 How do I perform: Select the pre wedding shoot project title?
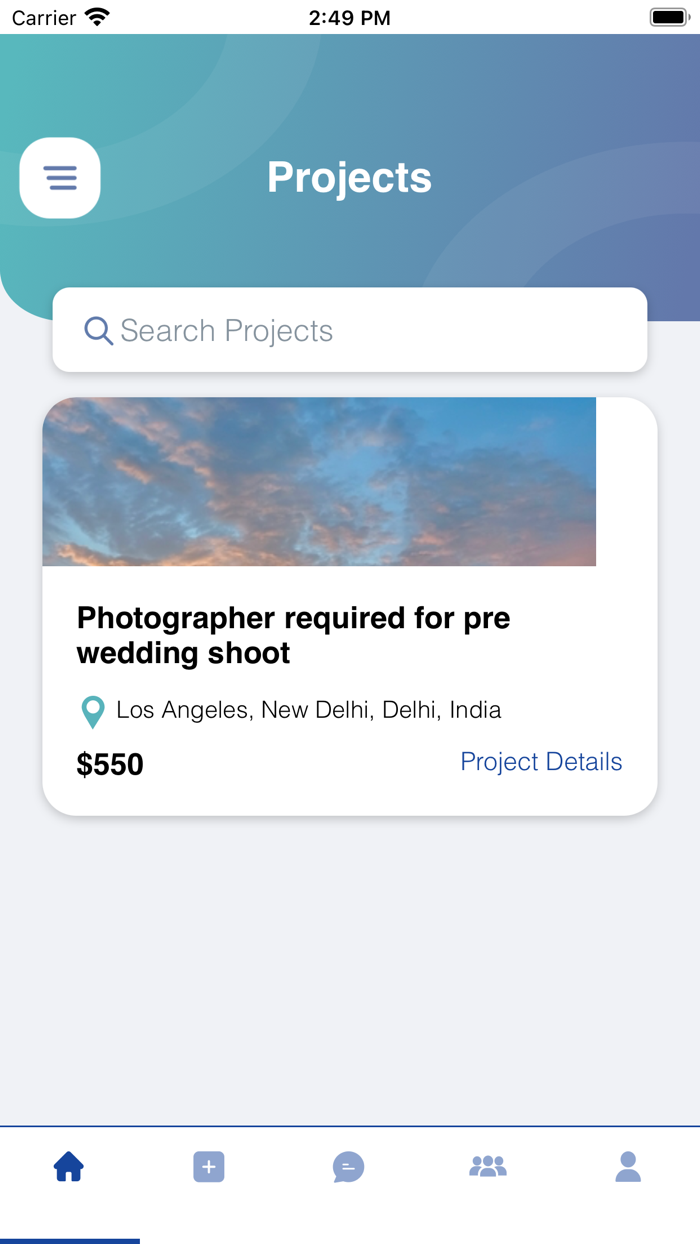(293, 635)
